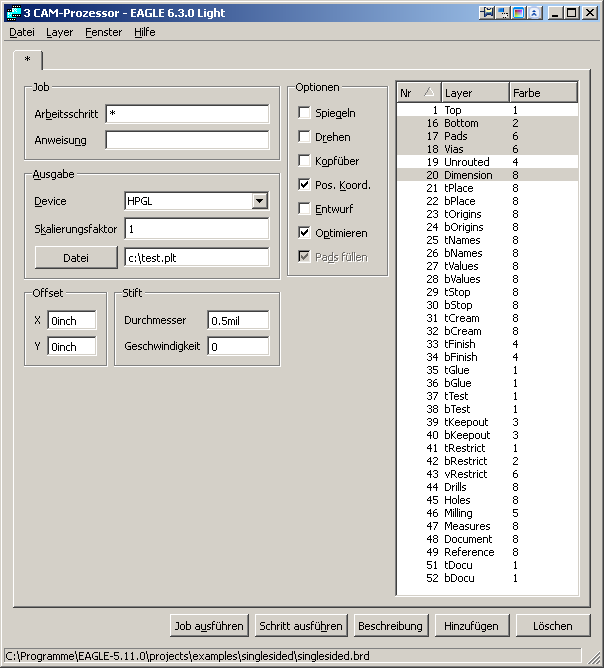Click the Löschen button
Viewport: 604px width, 668px height.
[553, 626]
